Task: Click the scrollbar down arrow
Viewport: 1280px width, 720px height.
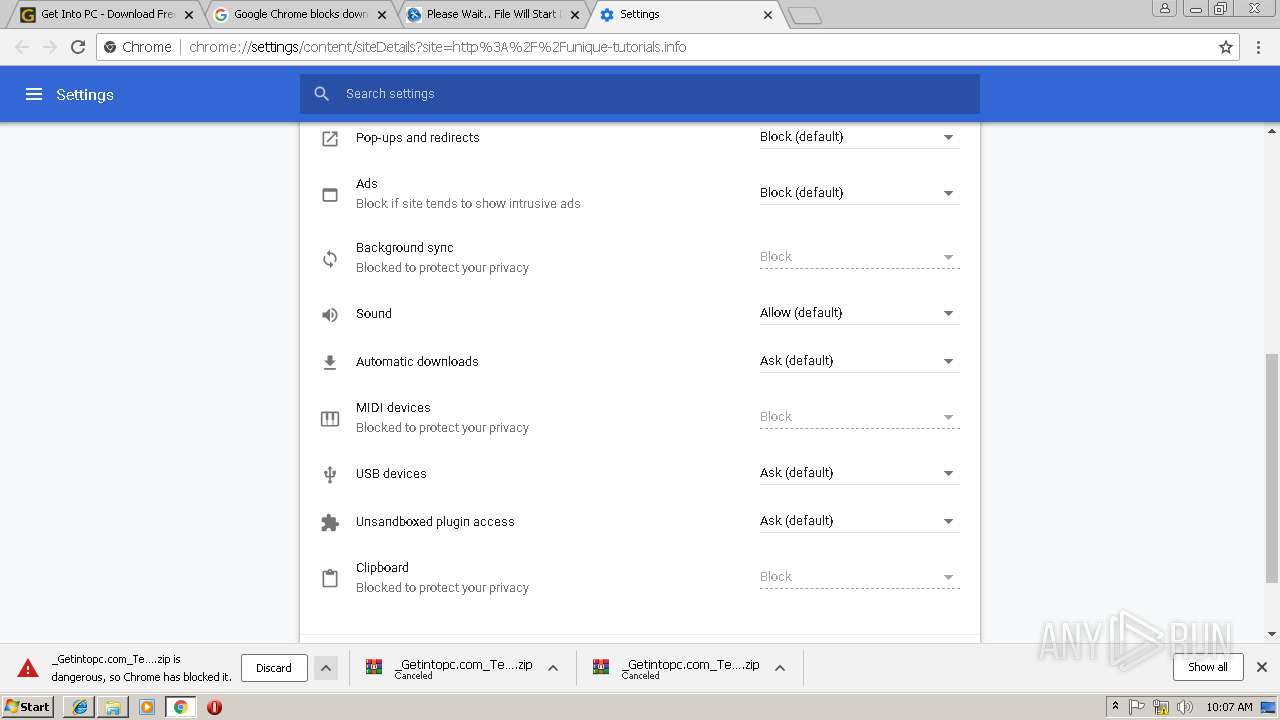Action: (1272, 634)
